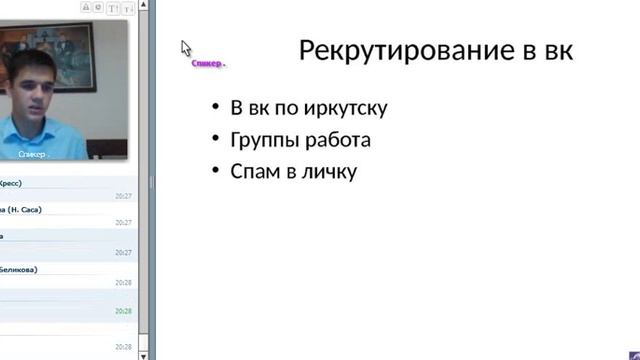Click the bullet "Спам в личку"
640x360 pixels.
[x=293, y=171]
